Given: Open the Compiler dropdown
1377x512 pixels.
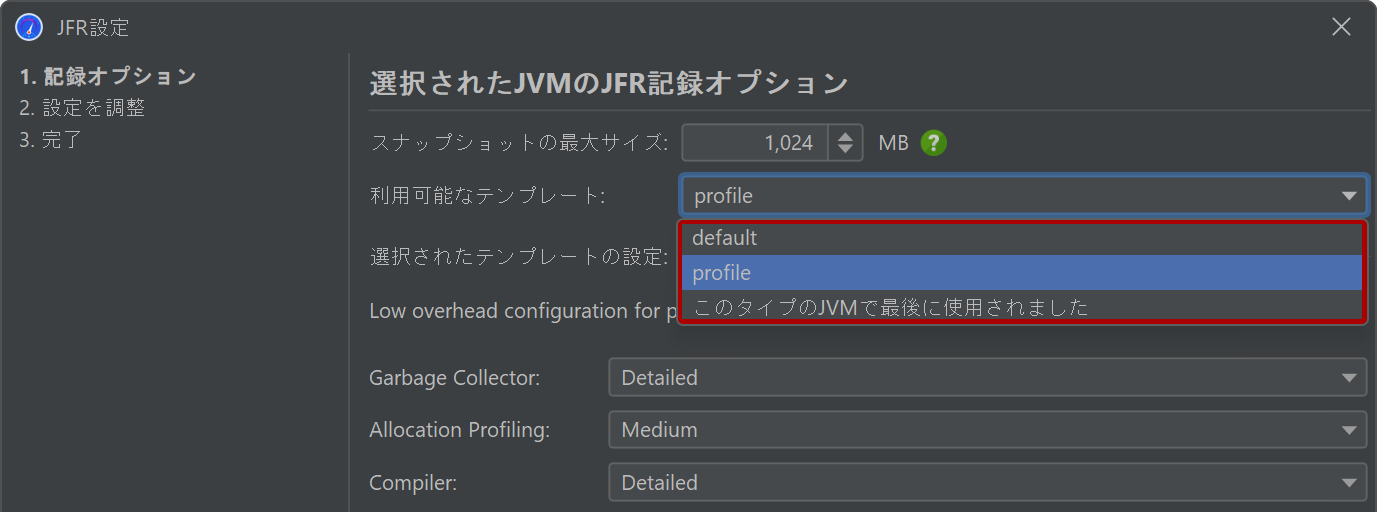Looking at the screenshot, I should click(x=988, y=482).
